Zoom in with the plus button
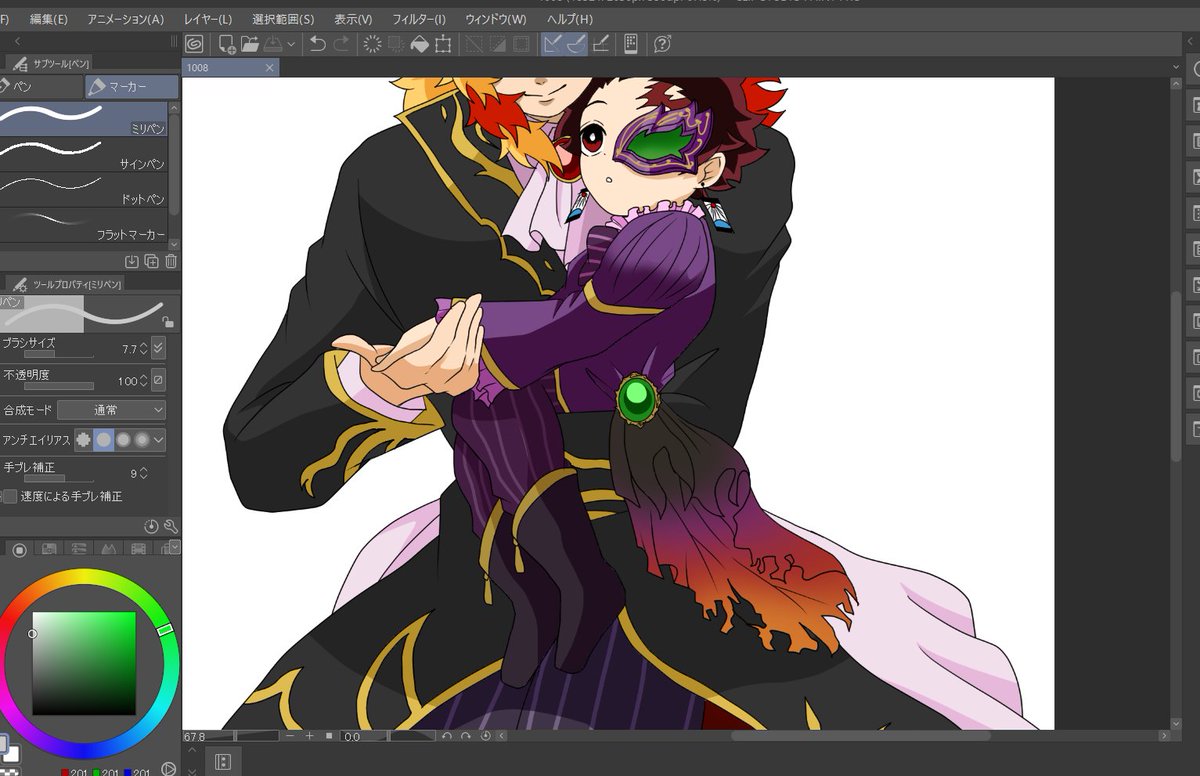 [310, 736]
